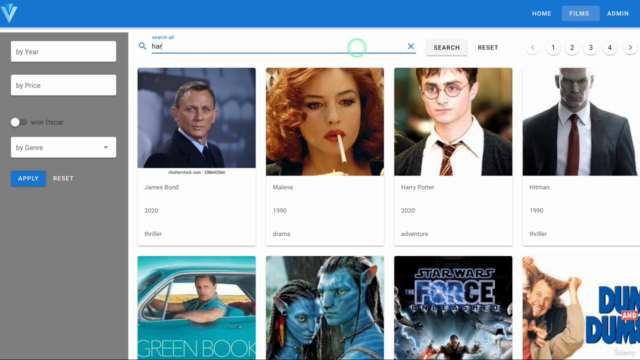
Task: Toggle the won Oscar switch
Action: coord(18,122)
